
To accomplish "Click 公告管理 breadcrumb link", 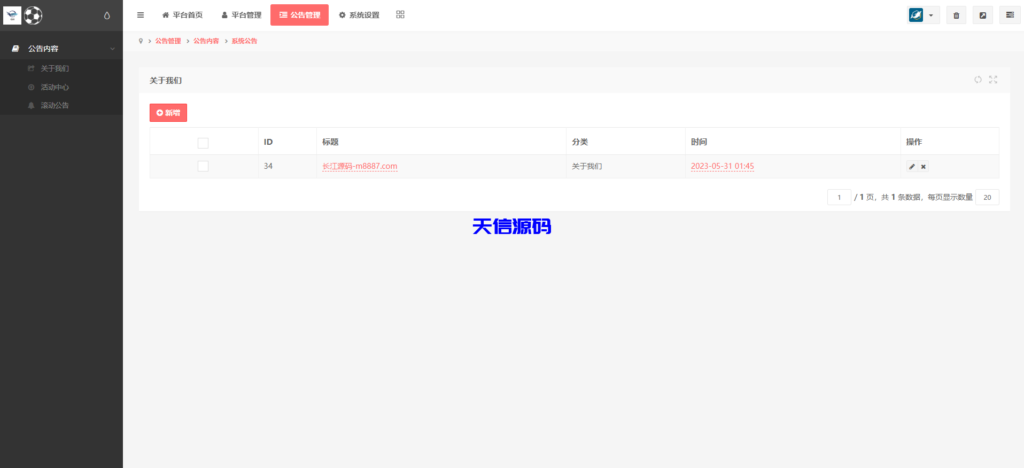I will coord(168,41).
